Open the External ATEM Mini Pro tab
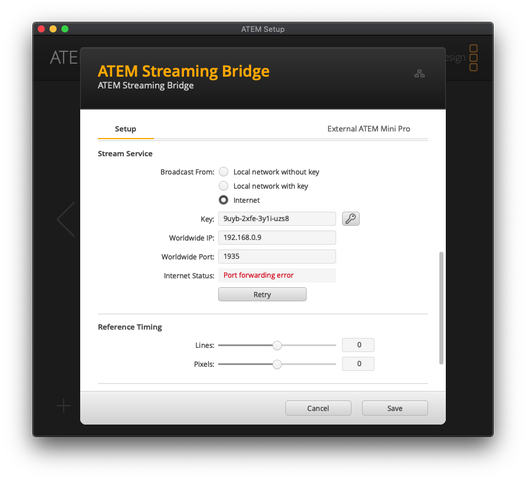The image size is (526, 480). (x=369, y=129)
